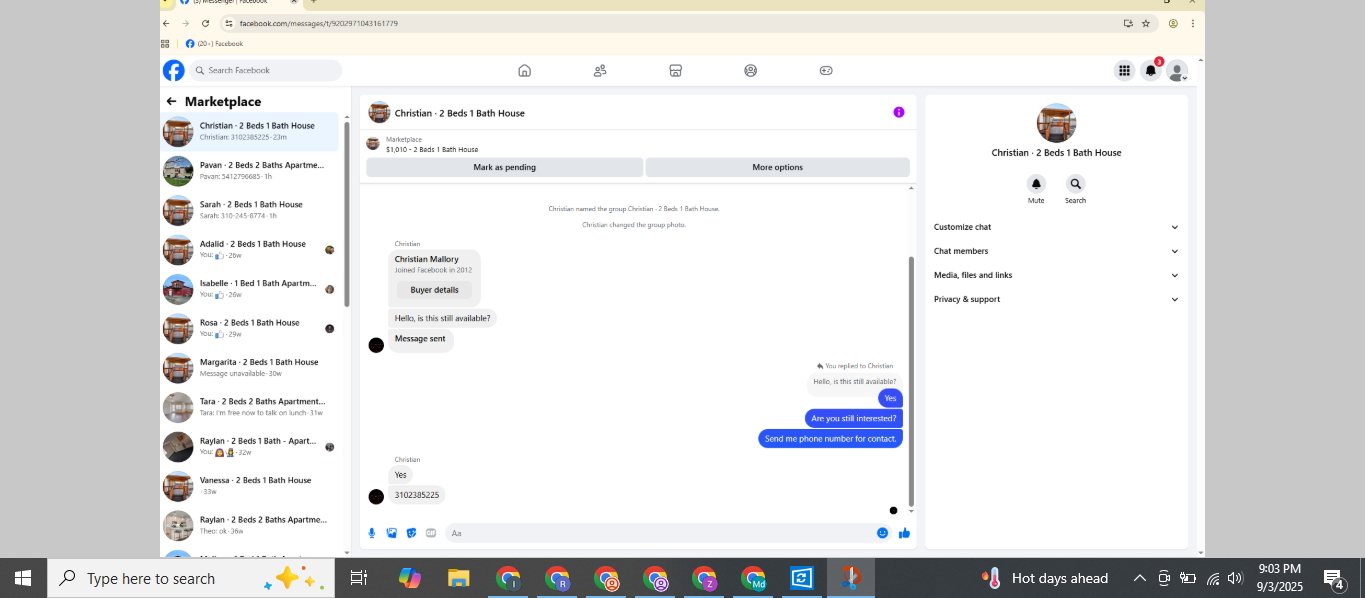Open the Rosa 2 Beds 1 Bath House chat
The height and width of the screenshot is (598, 1365).
[x=250, y=328]
